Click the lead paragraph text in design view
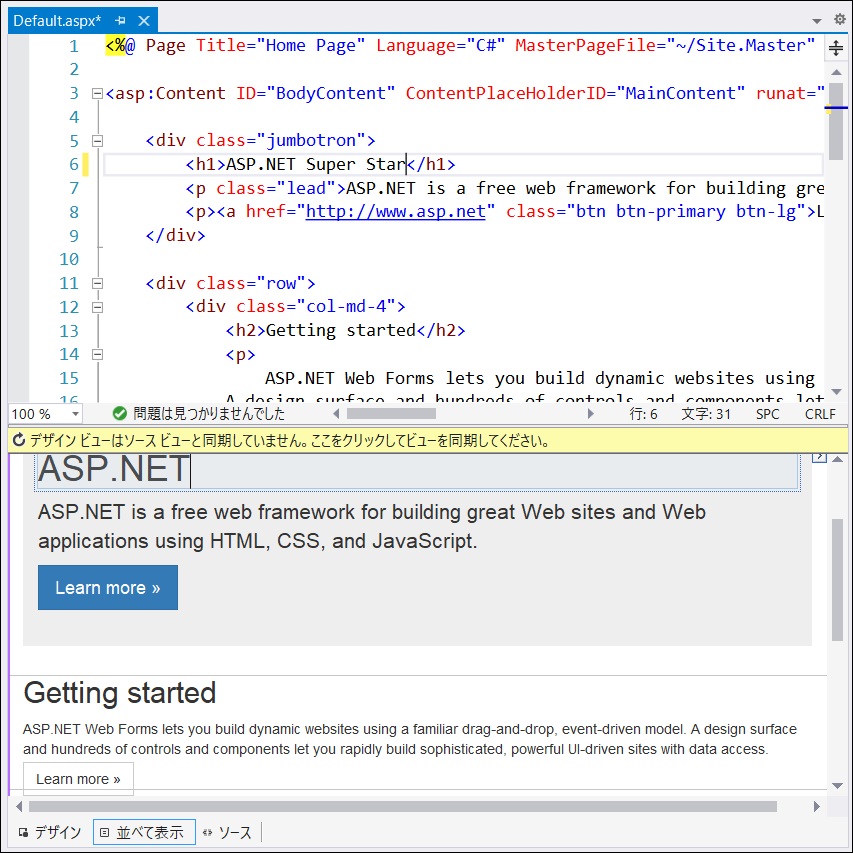Screen dimensions: 853x853 tap(372, 526)
